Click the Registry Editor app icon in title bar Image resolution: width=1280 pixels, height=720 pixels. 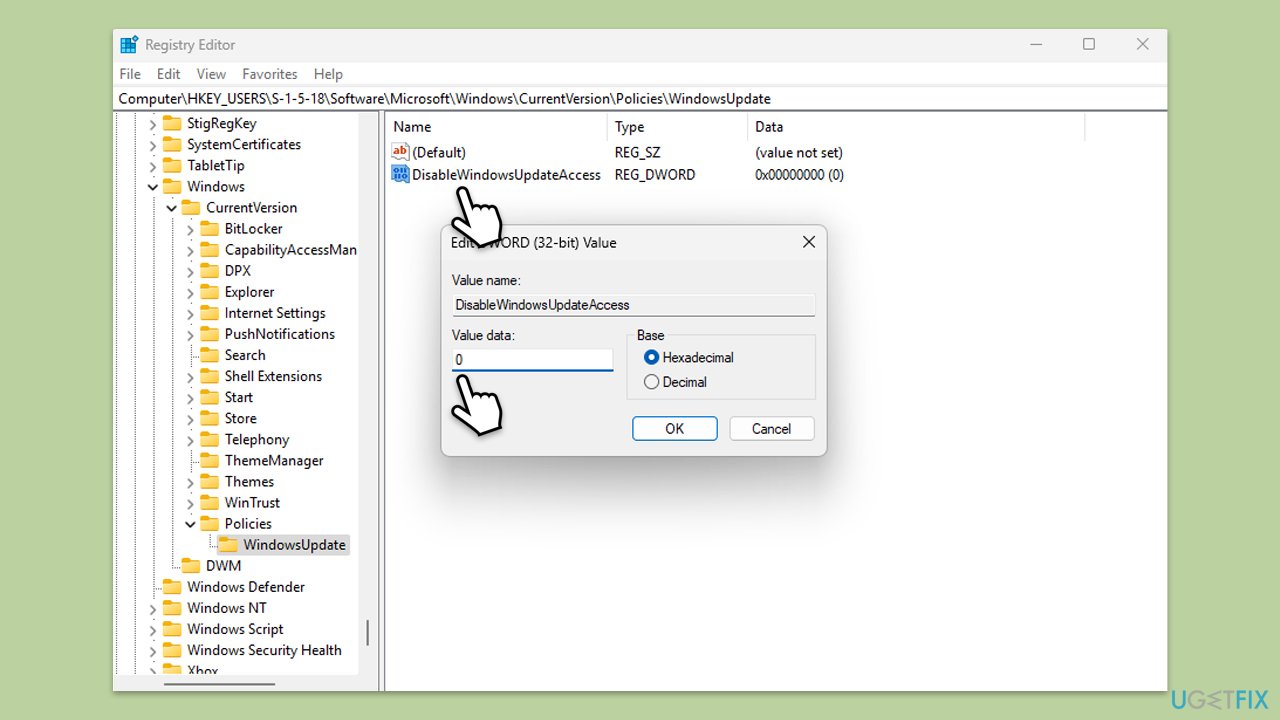pos(129,45)
